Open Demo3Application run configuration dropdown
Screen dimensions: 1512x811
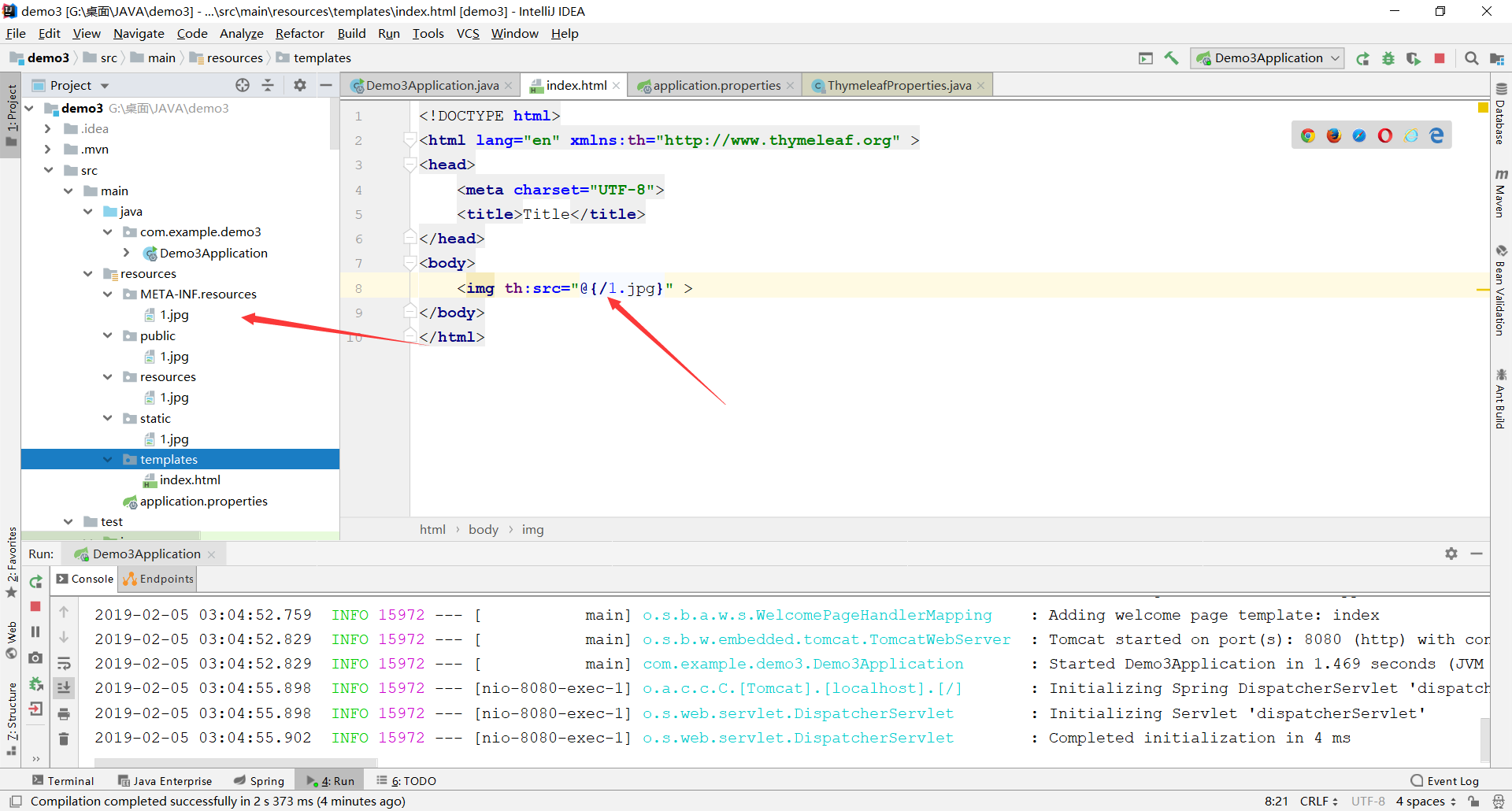[x=1267, y=58]
